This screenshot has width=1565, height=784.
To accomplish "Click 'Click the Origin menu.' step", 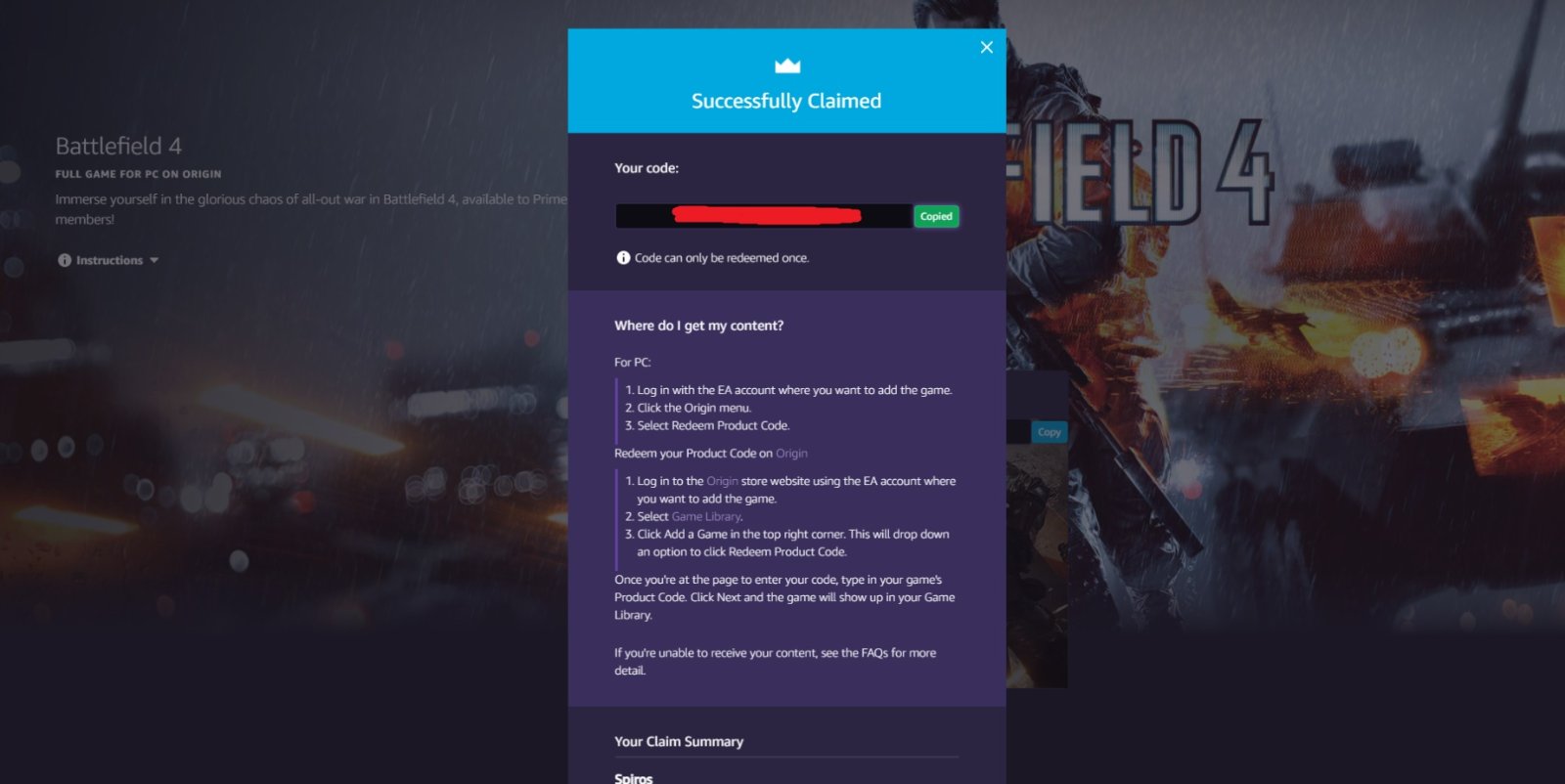I will tap(694, 408).
